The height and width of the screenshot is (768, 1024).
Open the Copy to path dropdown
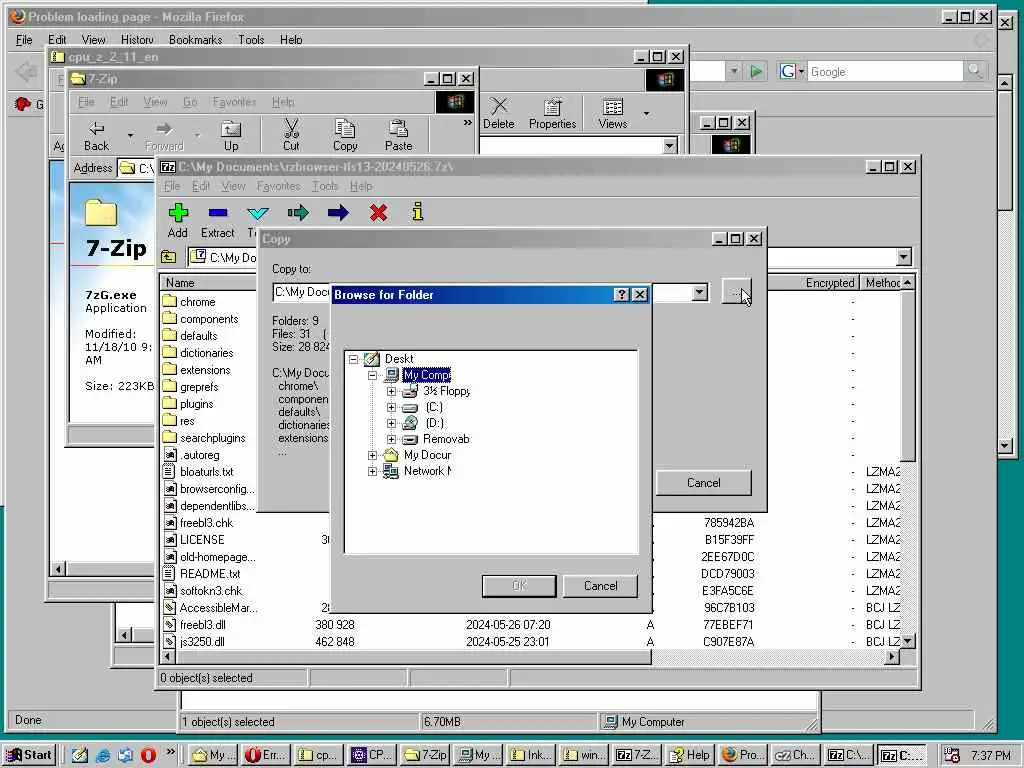[699, 292]
